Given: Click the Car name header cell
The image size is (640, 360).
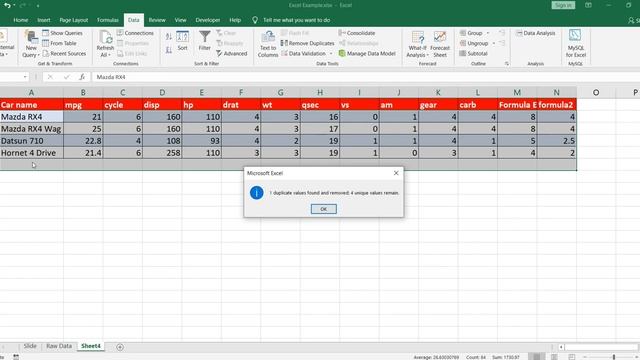Looking at the screenshot, I should click(31, 105).
